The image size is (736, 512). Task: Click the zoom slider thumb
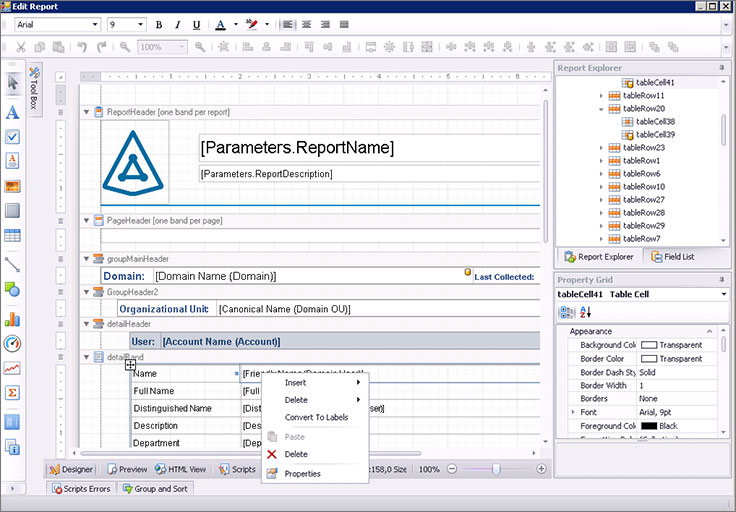click(x=496, y=469)
